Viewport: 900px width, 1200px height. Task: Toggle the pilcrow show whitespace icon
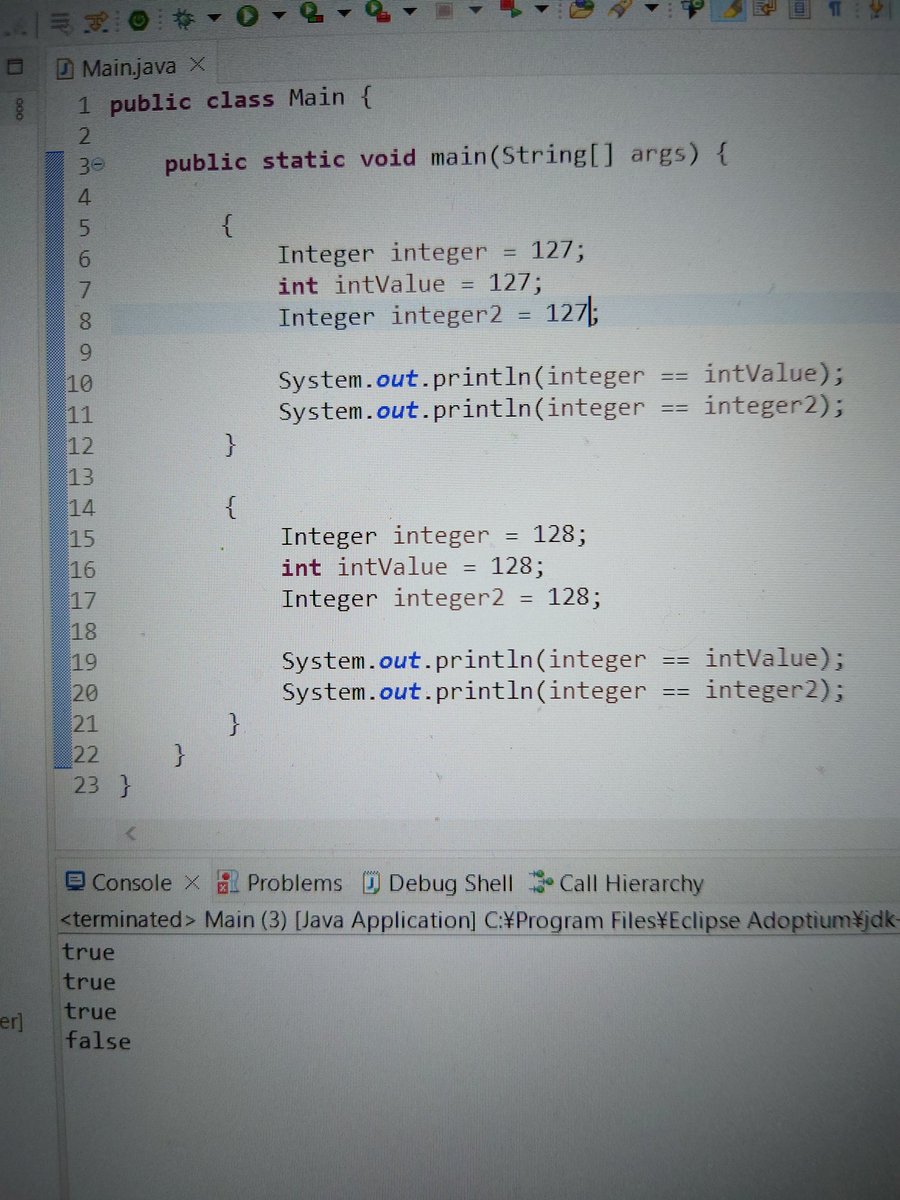(834, 9)
